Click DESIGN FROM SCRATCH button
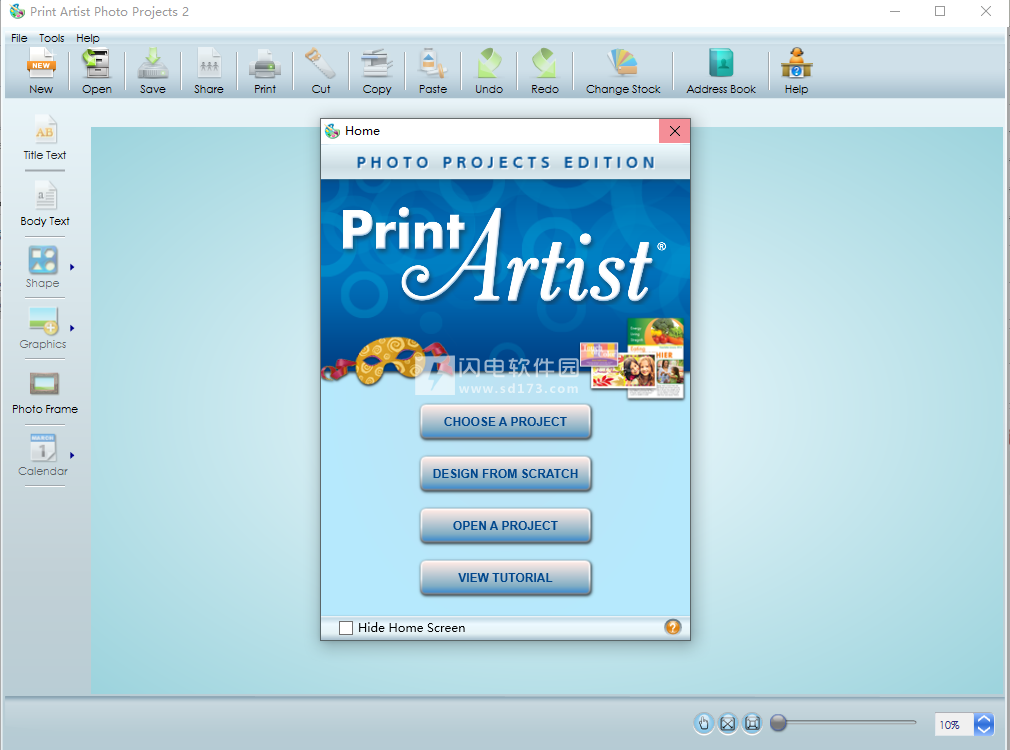 506,474
